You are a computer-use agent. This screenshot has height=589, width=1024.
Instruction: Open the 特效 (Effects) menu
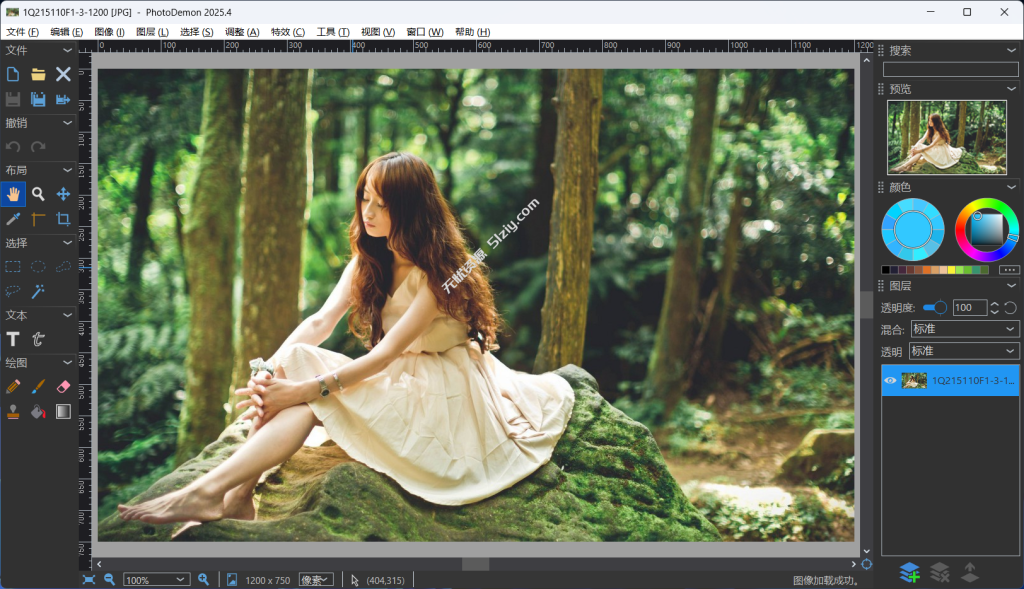(287, 32)
